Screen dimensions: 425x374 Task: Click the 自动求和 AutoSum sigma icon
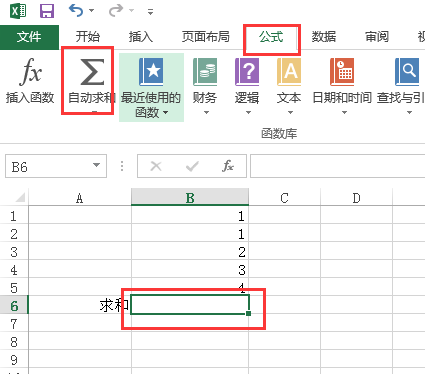(92, 71)
